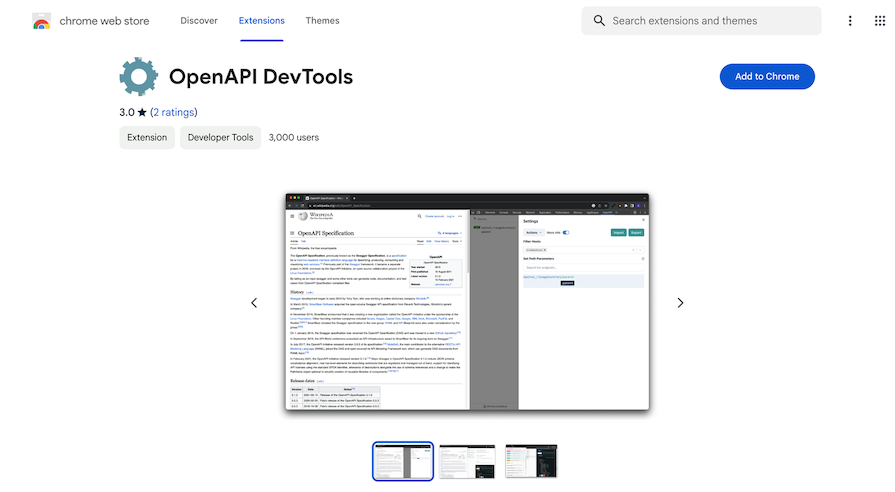Select the Developer Tools category chip
This screenshot has height=492, width=895.
(220, 138)
